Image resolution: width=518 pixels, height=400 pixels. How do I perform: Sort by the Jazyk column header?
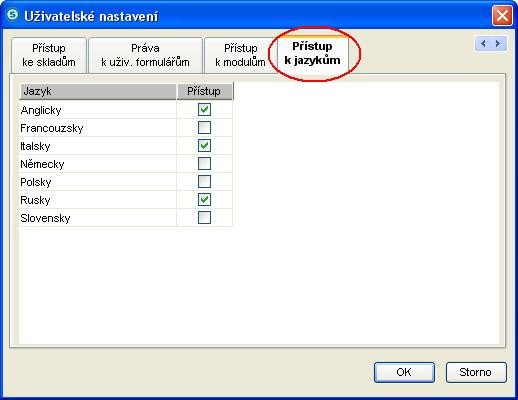pos(97,91)
